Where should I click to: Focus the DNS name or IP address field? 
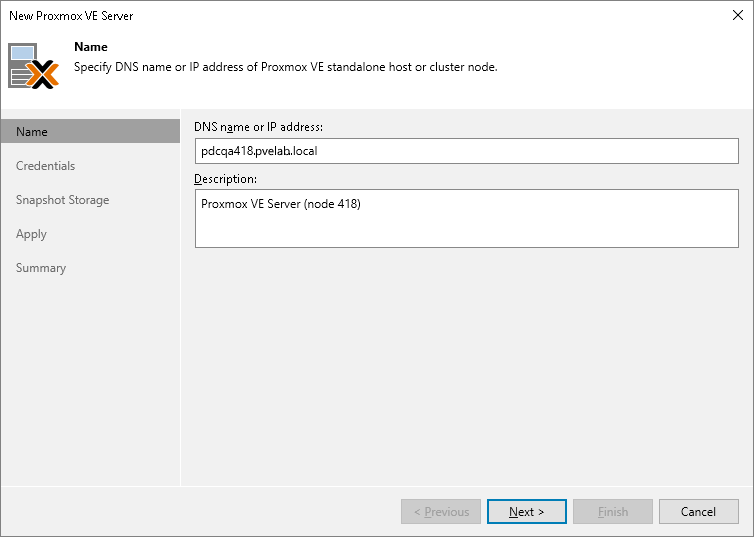(x=466, y=151)
